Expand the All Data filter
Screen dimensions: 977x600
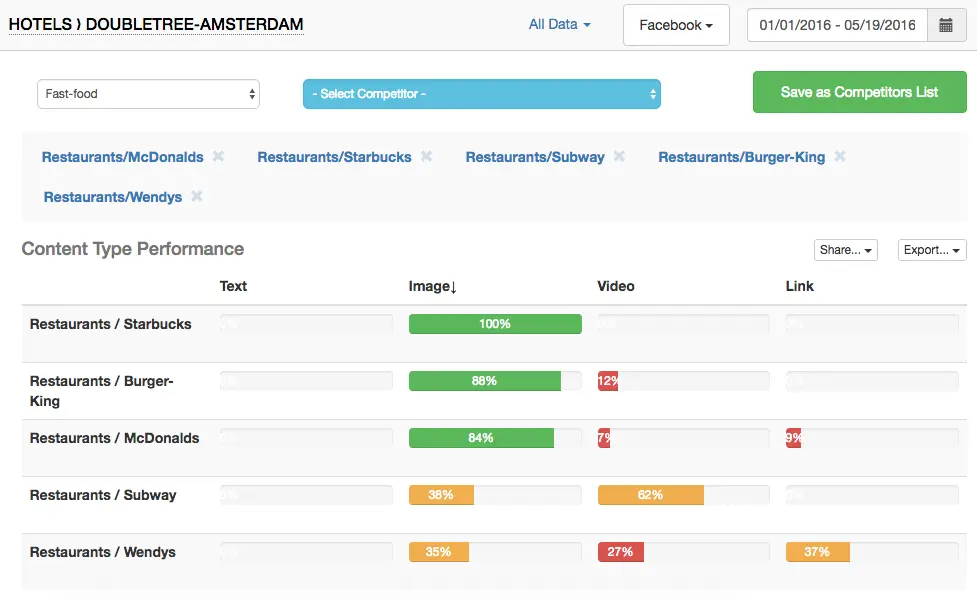pyautogui.click(x=559, y=24)
